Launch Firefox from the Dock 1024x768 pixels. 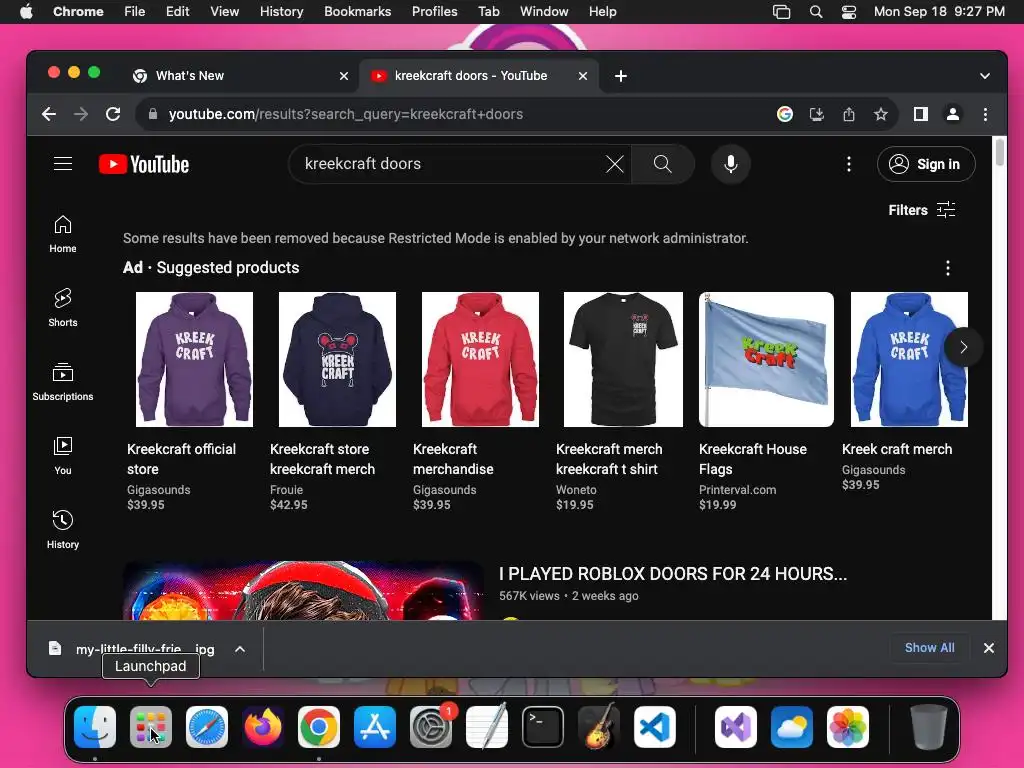pos(263,727)
